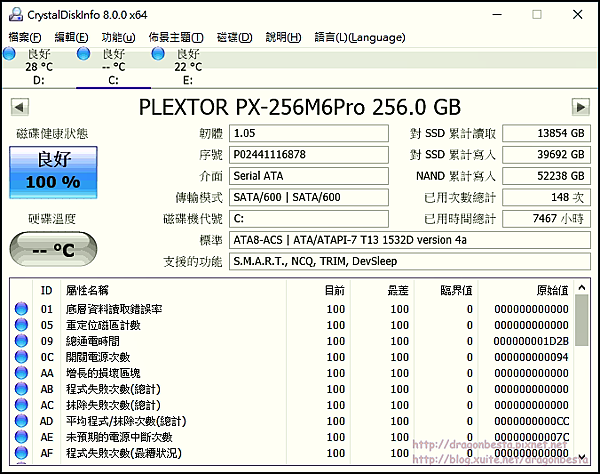Screen dimensions: 600x474
Task: Click the attribute list scroll up arrow
Action: click(x=582, y=288)
